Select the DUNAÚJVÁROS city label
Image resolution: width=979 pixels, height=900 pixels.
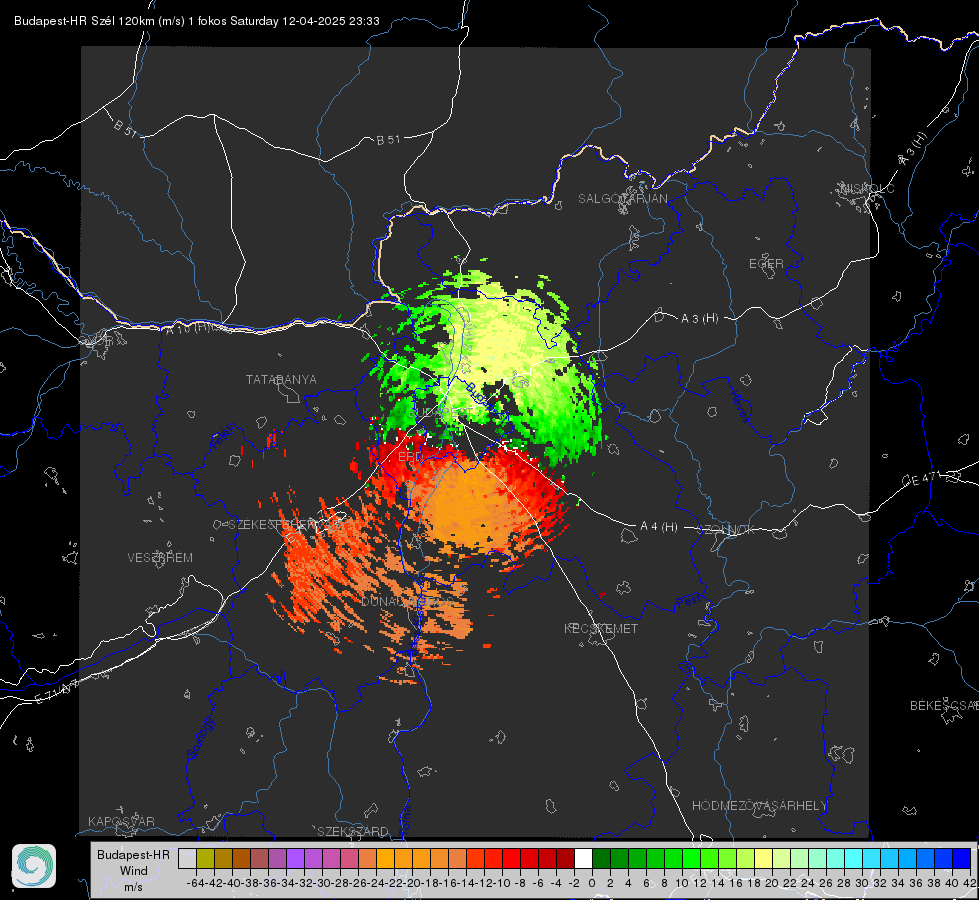click(408, 601)
